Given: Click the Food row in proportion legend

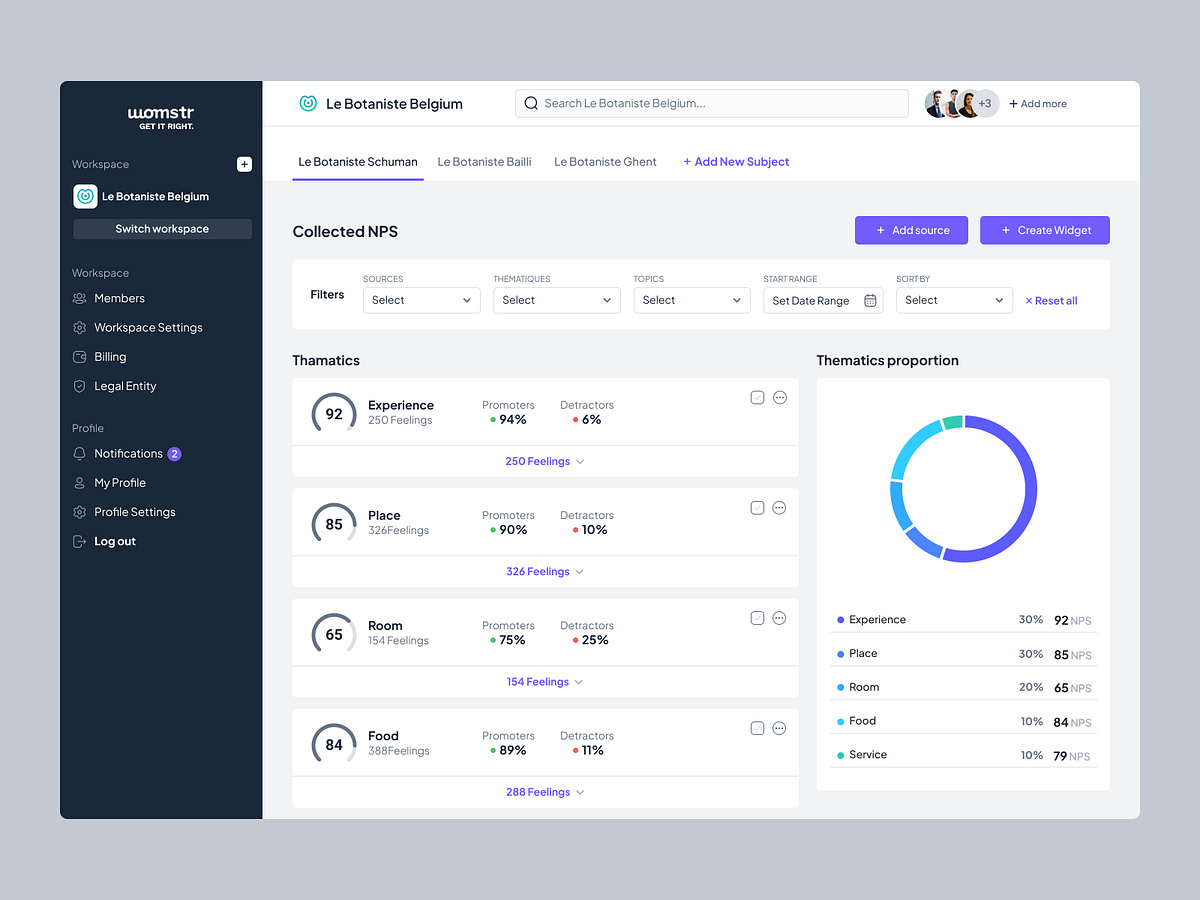Looking at the screenshot, I should [963, 721].
